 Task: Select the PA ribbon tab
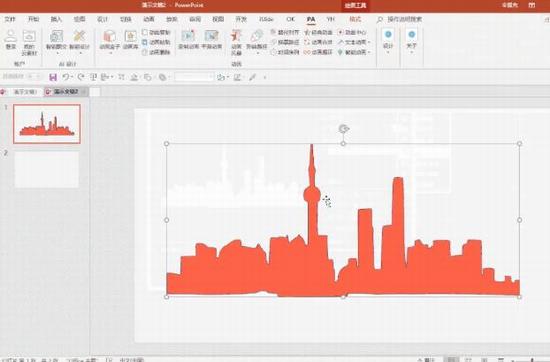(x=311, y=19)
